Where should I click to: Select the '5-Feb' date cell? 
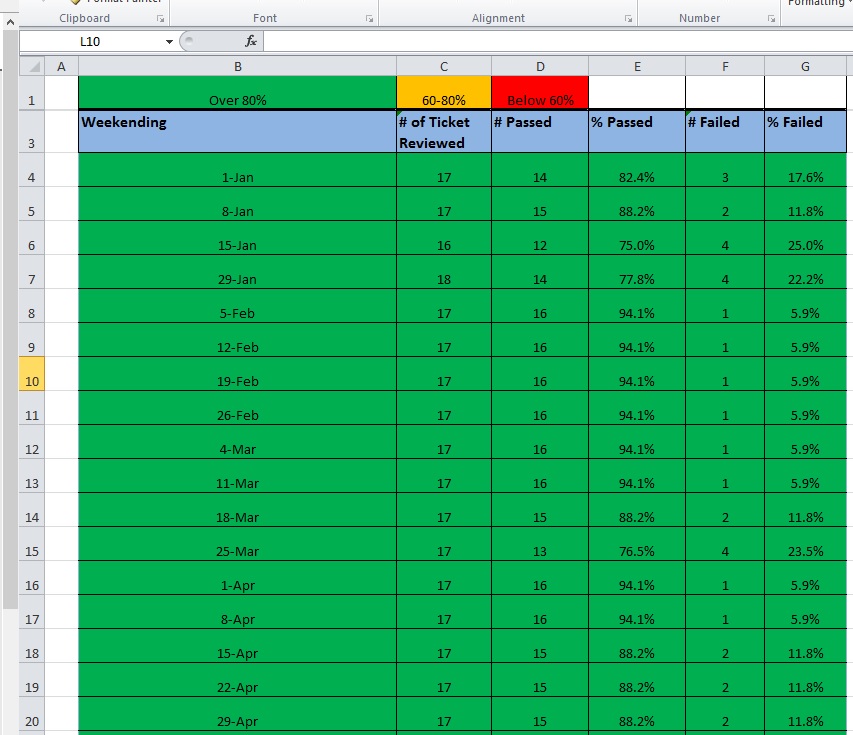click(238, 306)
